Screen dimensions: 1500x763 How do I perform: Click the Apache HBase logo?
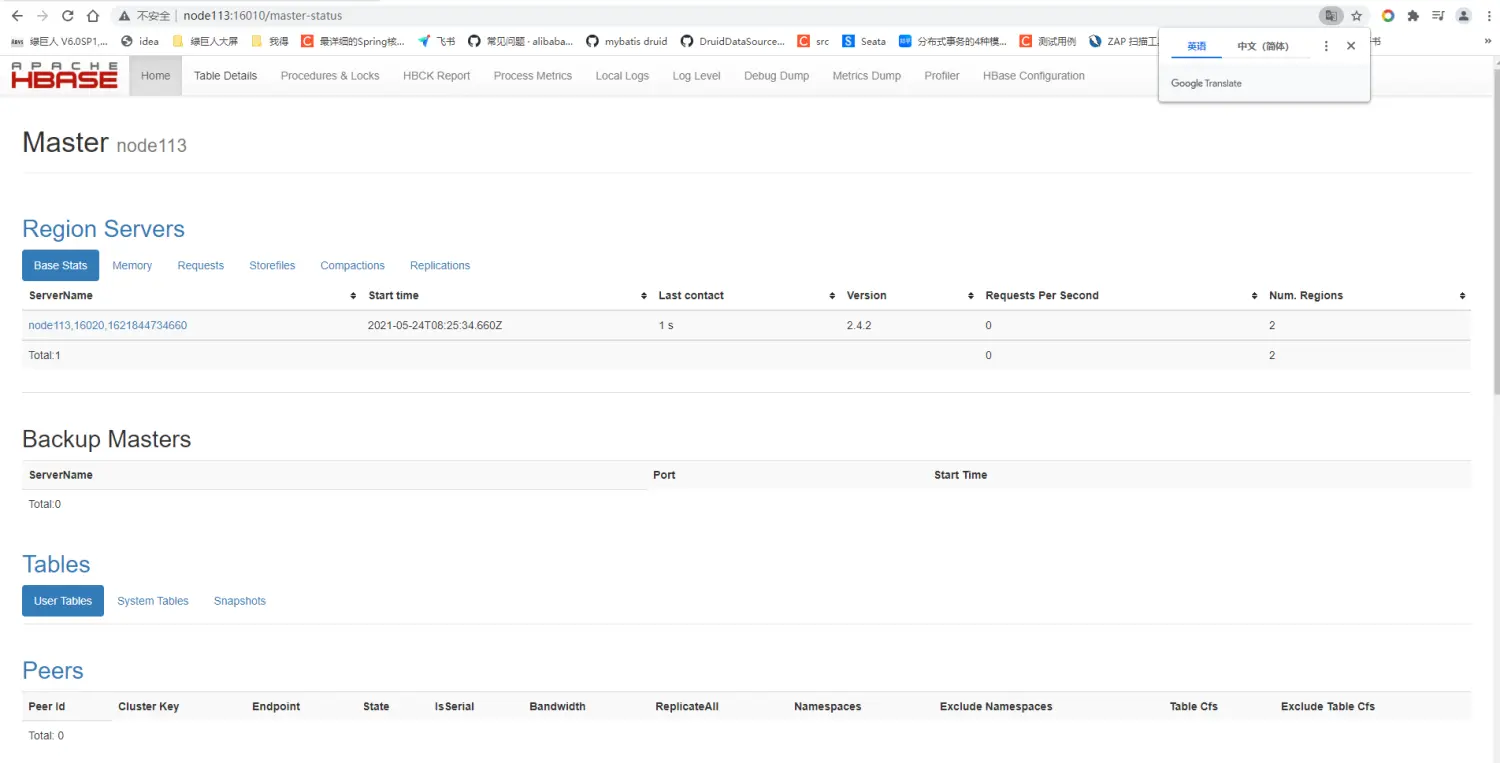tap(65, 76)
